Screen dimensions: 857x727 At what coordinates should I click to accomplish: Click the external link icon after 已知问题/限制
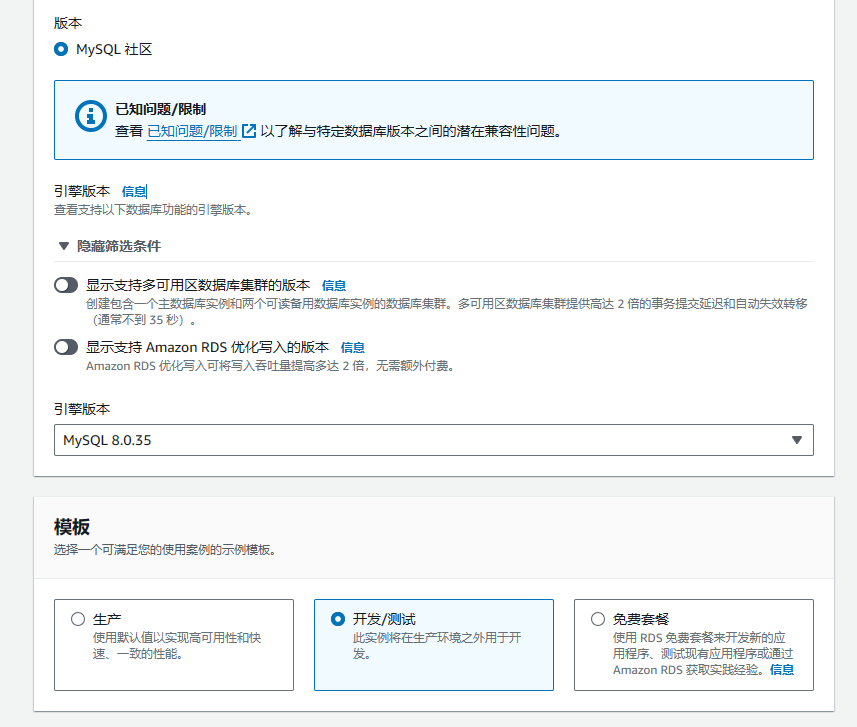pos(249,131)
